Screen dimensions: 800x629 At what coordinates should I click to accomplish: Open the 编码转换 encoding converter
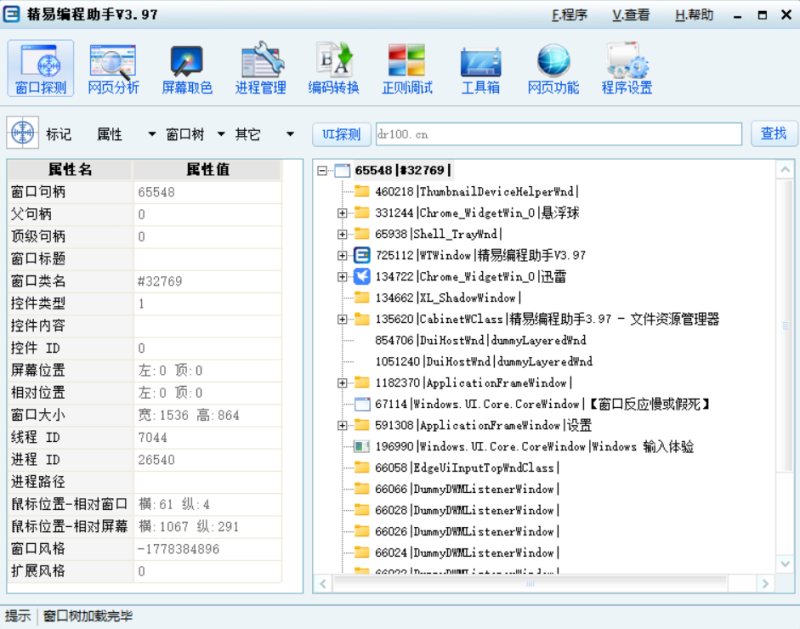pos(334,68)
